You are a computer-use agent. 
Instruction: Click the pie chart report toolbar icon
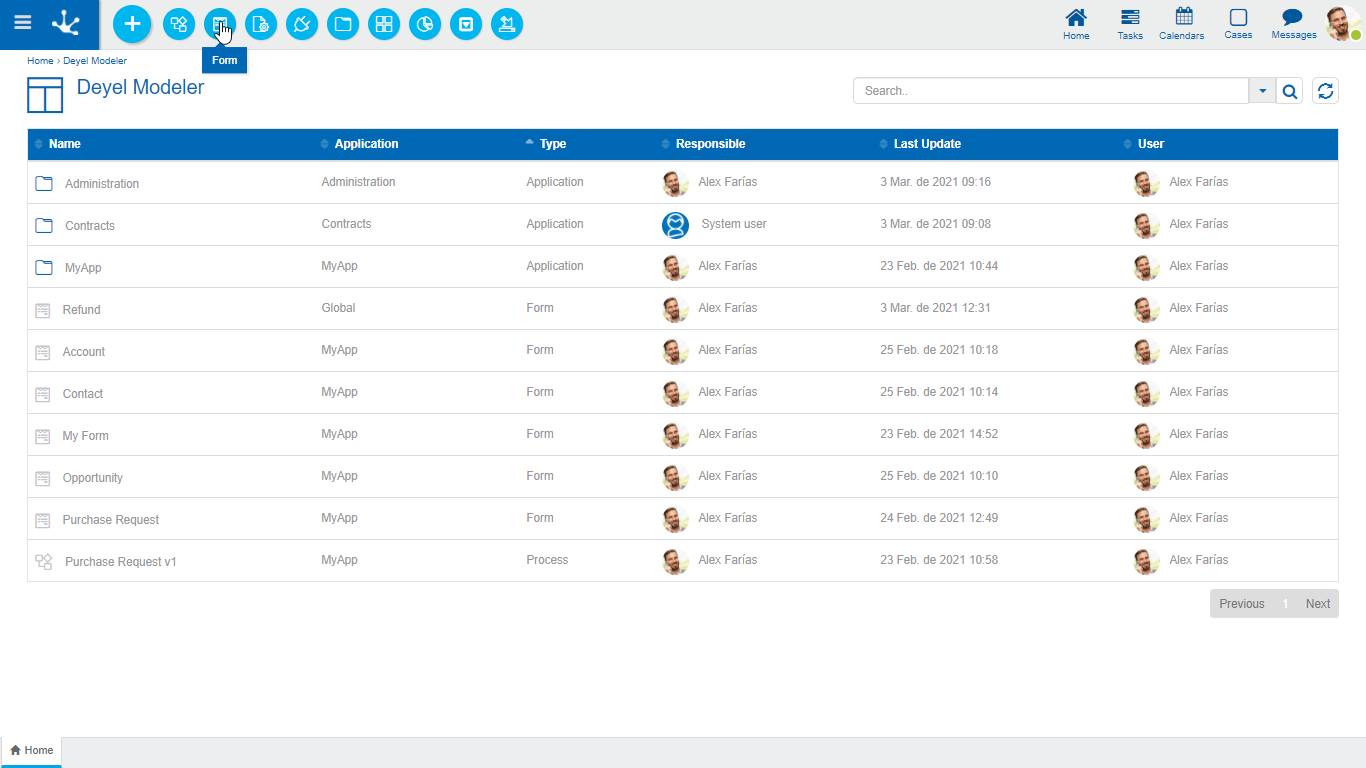point(425,24)
